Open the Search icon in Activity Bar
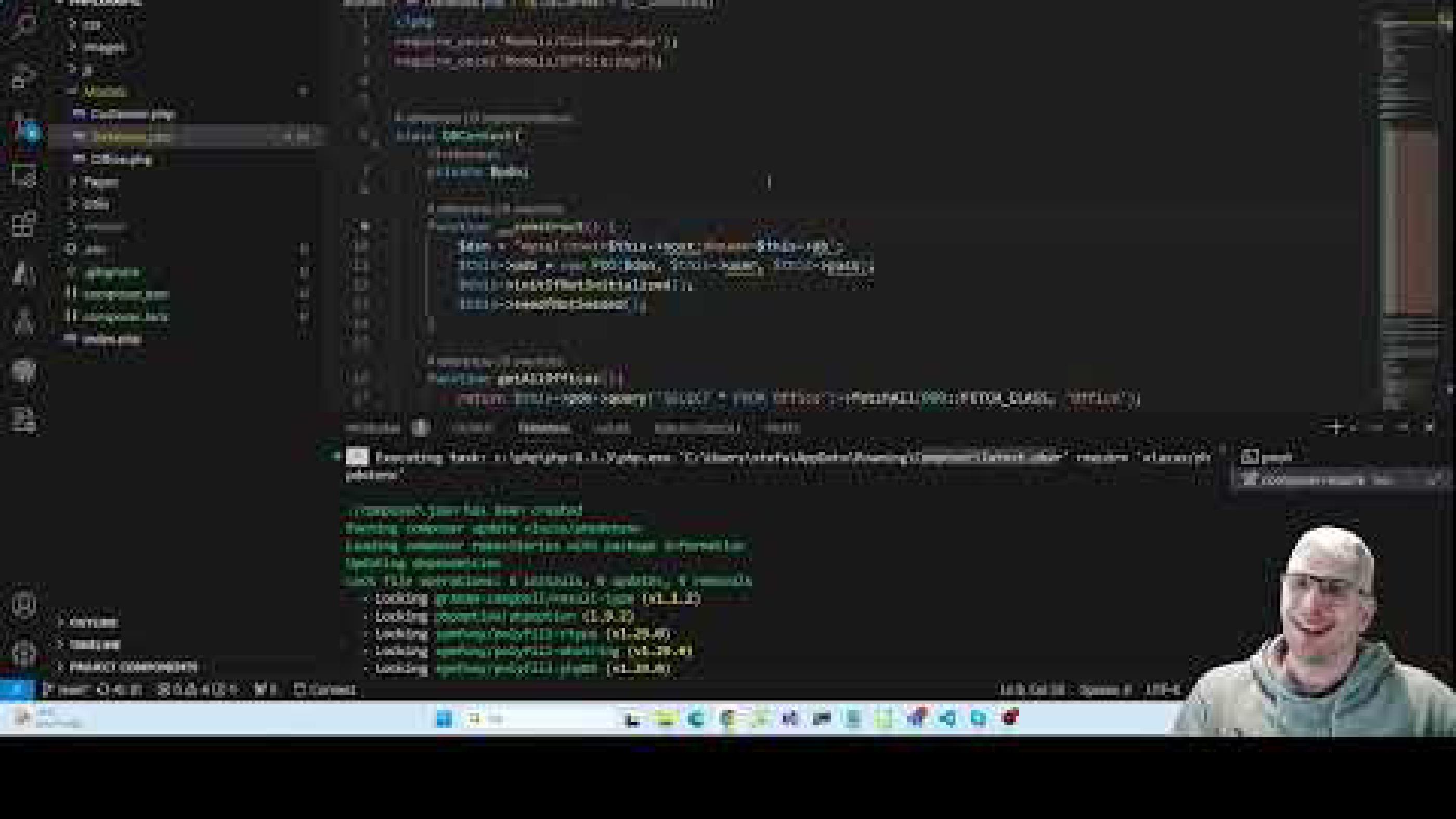The width and height of the screenshot is (1456, 819). [25, 27]
